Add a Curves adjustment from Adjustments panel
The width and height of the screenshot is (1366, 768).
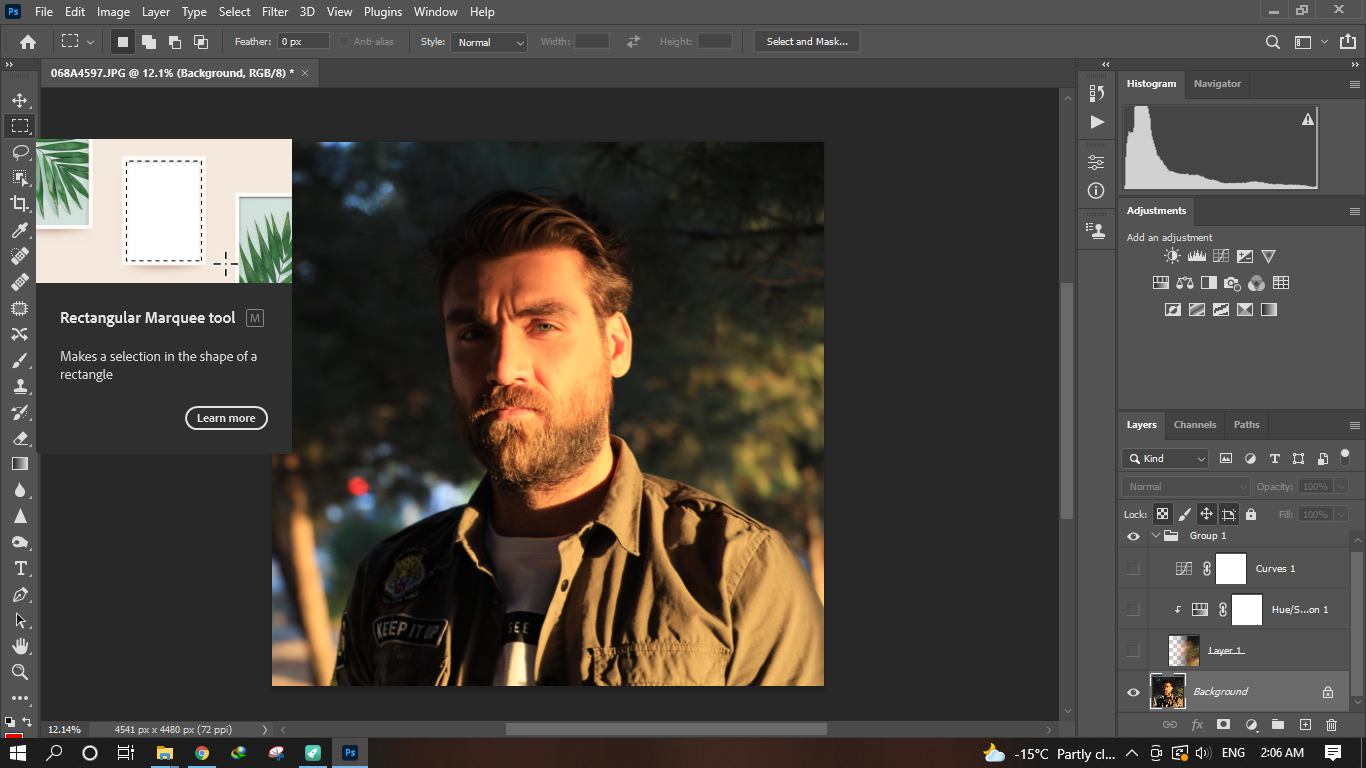pos(1220,256)
